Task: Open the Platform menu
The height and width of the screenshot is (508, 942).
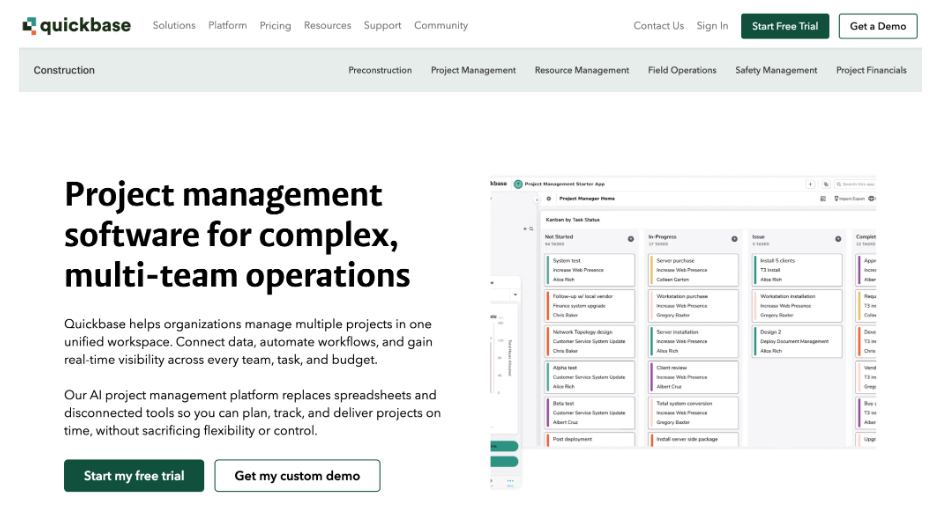Action: (x=228, y=25)
